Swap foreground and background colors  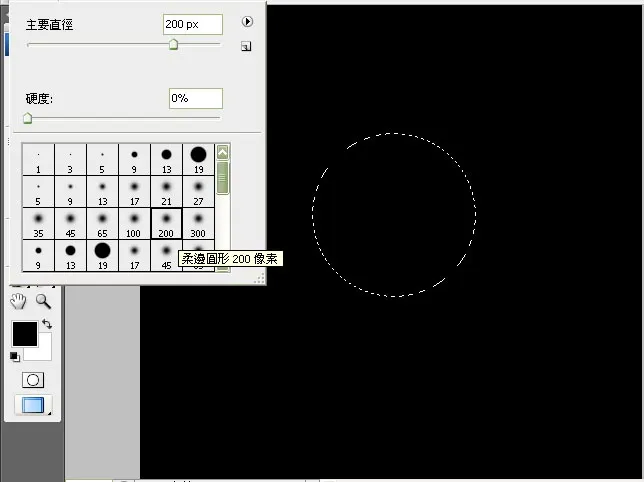coord(47,324)
